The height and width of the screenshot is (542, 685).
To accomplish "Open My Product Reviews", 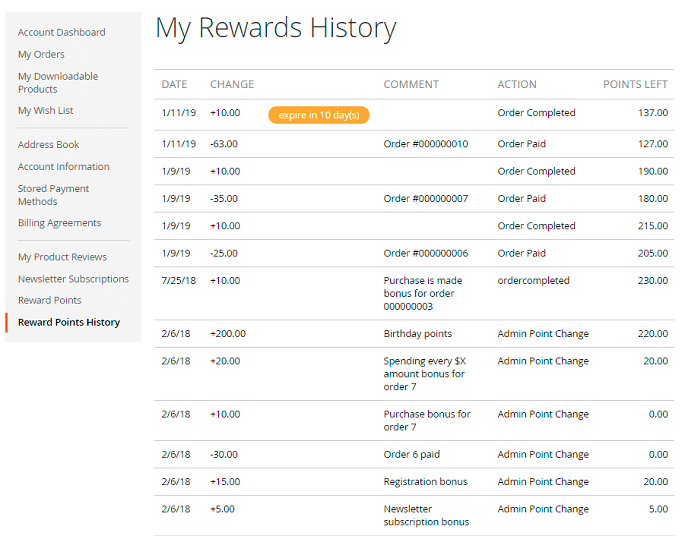I will click(x=62, y=257).
